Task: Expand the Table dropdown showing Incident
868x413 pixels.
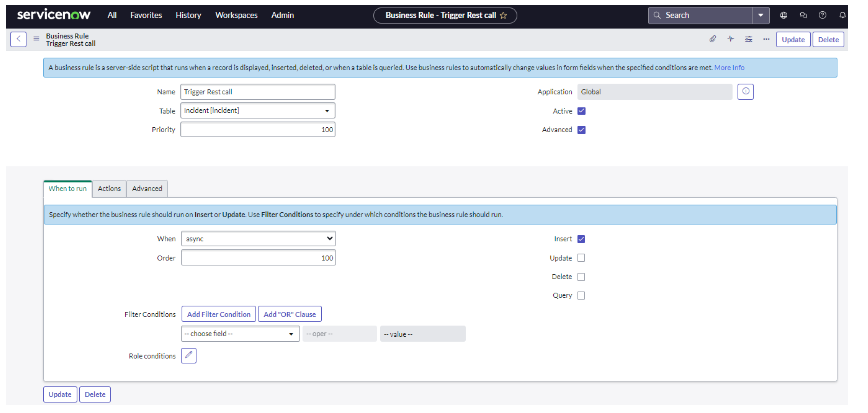Action: (x=258, y=110)
